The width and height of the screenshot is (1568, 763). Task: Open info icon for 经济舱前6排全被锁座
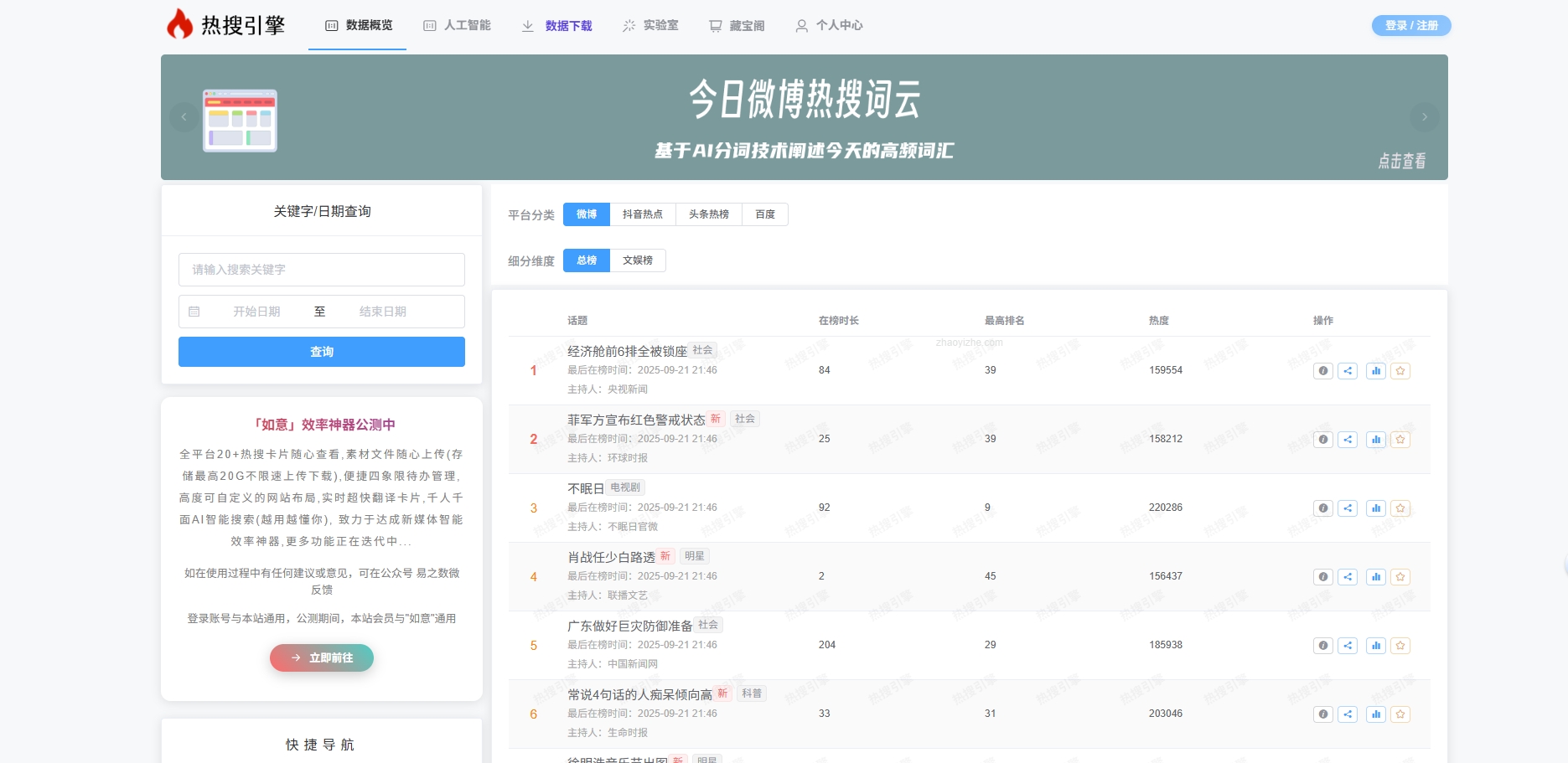1323,370
